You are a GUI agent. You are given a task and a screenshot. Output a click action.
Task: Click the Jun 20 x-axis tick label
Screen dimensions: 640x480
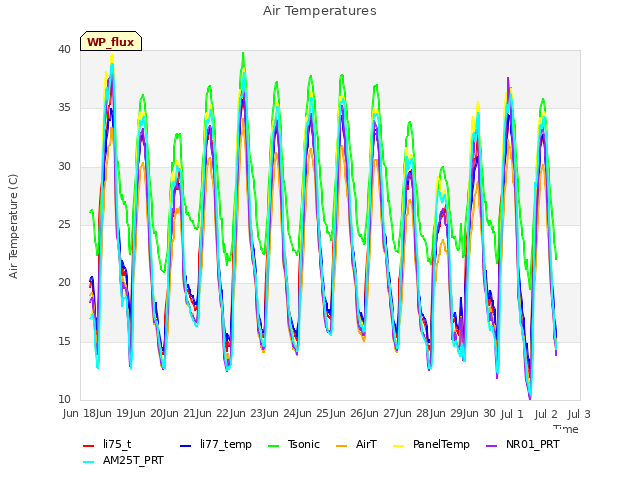tap(145, 413)
